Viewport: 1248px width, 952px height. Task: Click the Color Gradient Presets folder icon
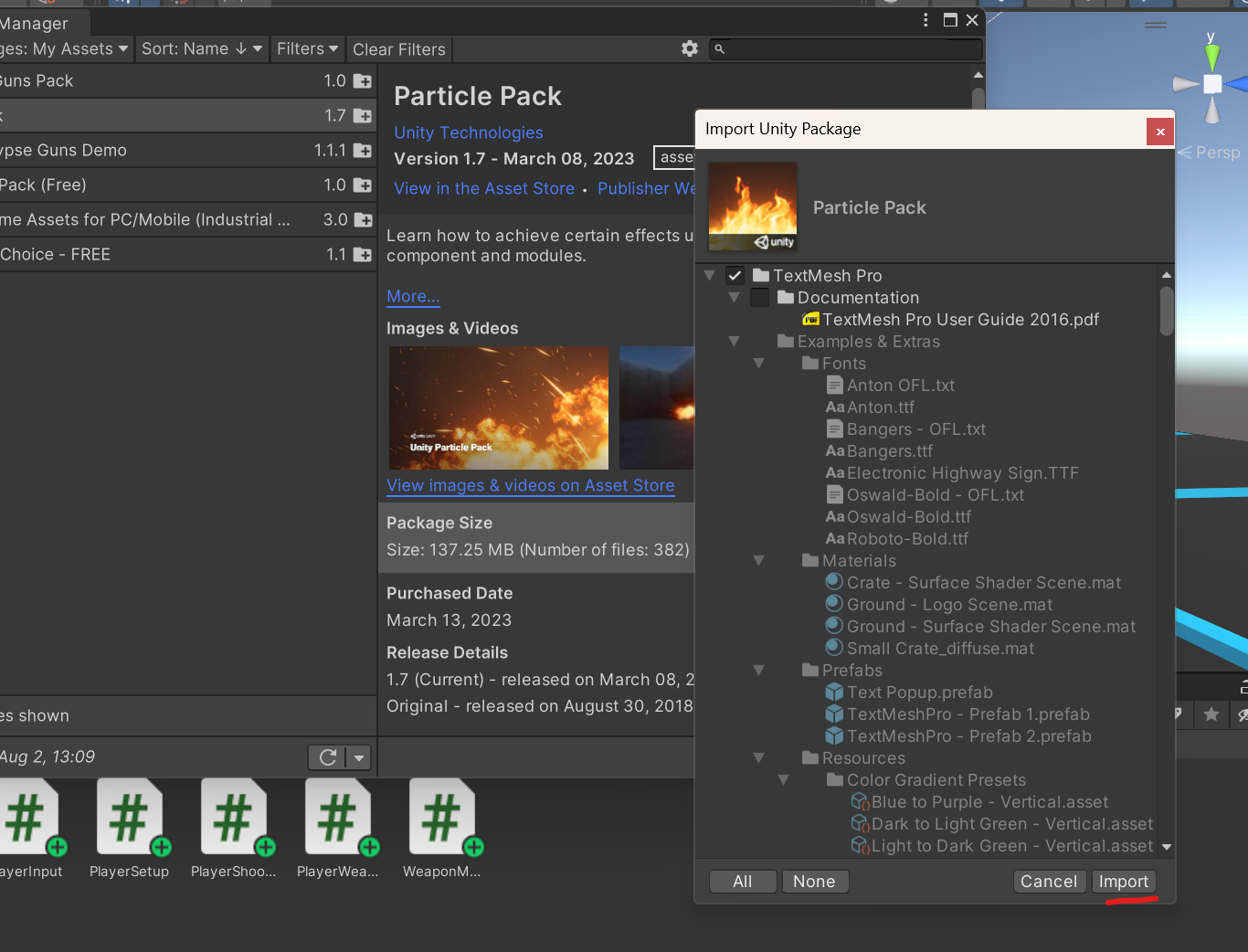(x=835, y=779)
